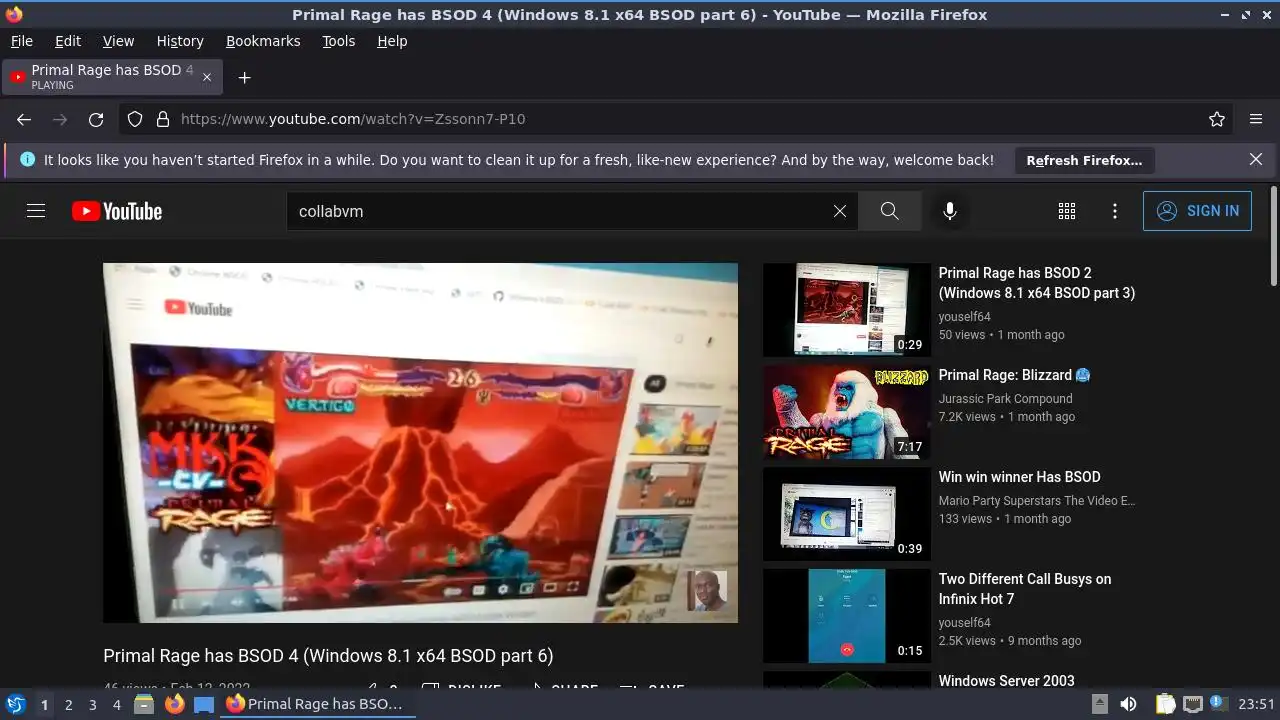Screen dimensions: 1280x720
Task: Open the View menu
Action: coord(118,41)
